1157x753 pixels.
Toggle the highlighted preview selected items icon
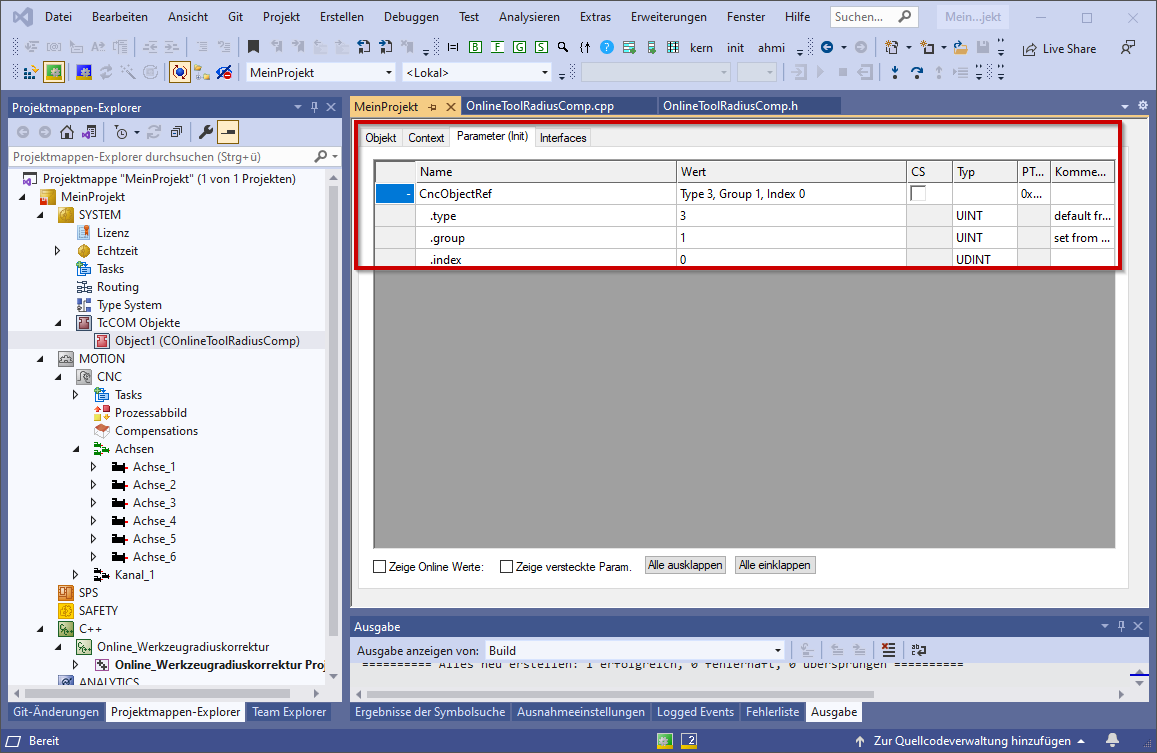(x=228, y=132)
